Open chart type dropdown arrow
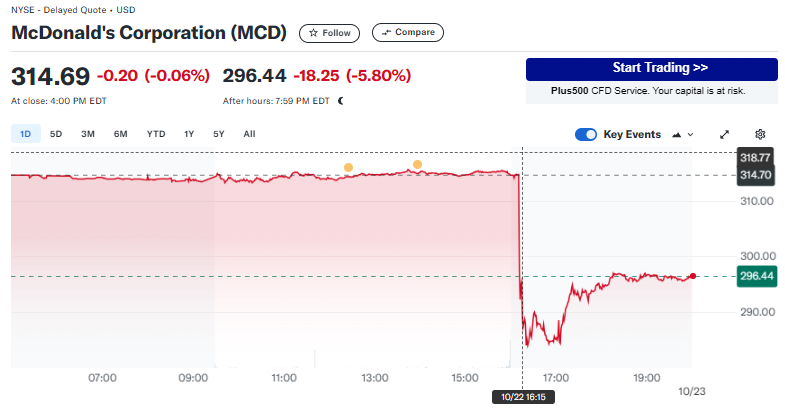The image size is (785, 413). click(691, 134)
